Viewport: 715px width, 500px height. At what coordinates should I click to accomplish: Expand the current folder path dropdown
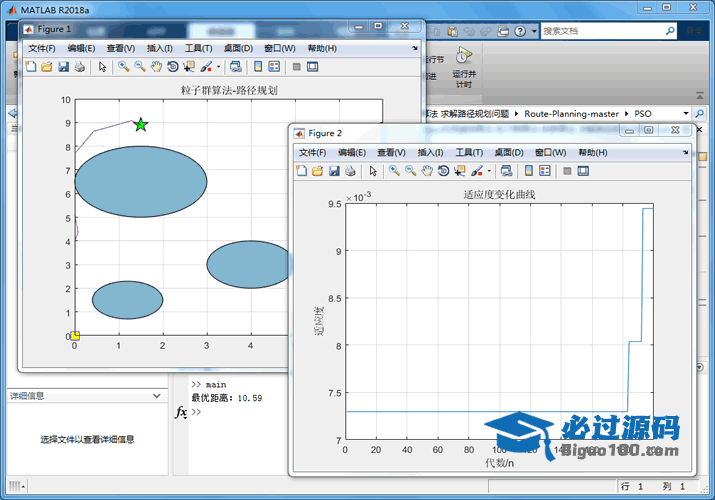pos(686,114)
